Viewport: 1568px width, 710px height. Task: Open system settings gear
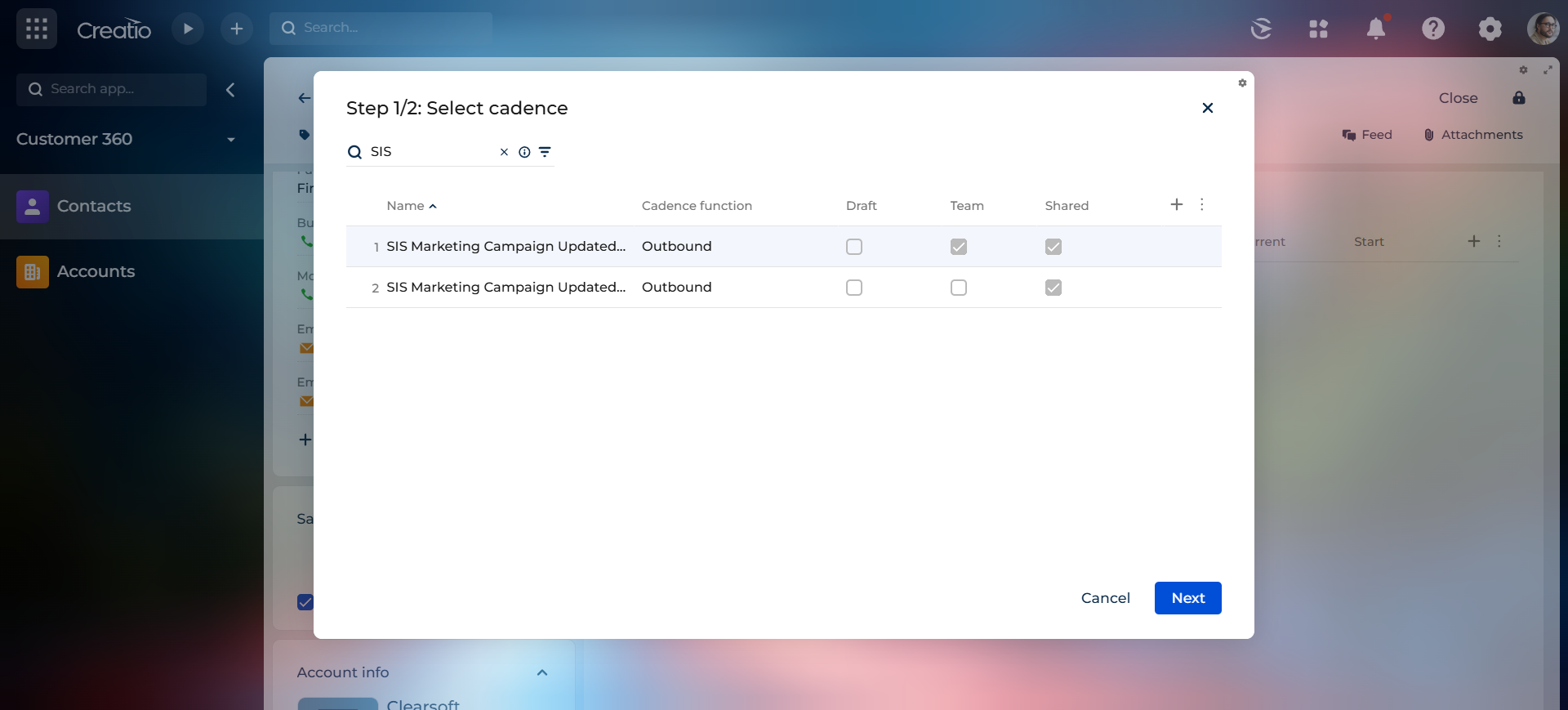[1490, 29]
